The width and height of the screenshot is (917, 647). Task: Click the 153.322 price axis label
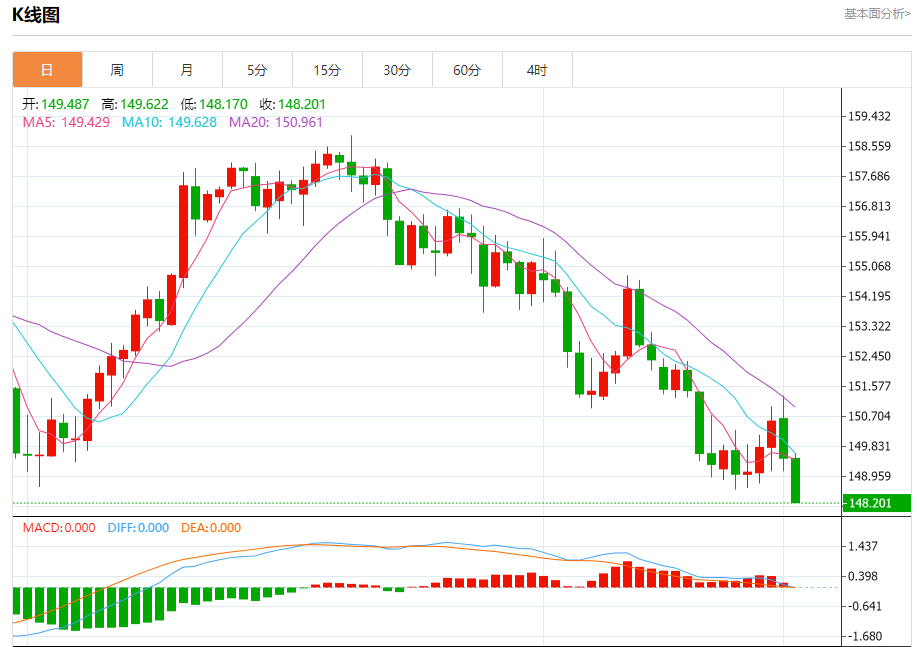tap(869, 326)
